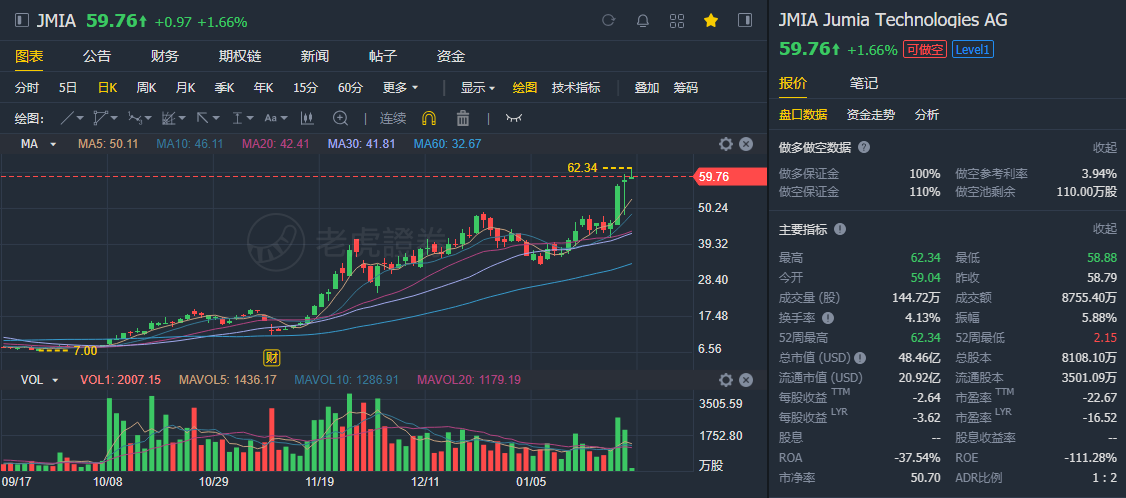Select the 分时 intraday timeframe
The image size is (1126, 498).
click(27, 88)
